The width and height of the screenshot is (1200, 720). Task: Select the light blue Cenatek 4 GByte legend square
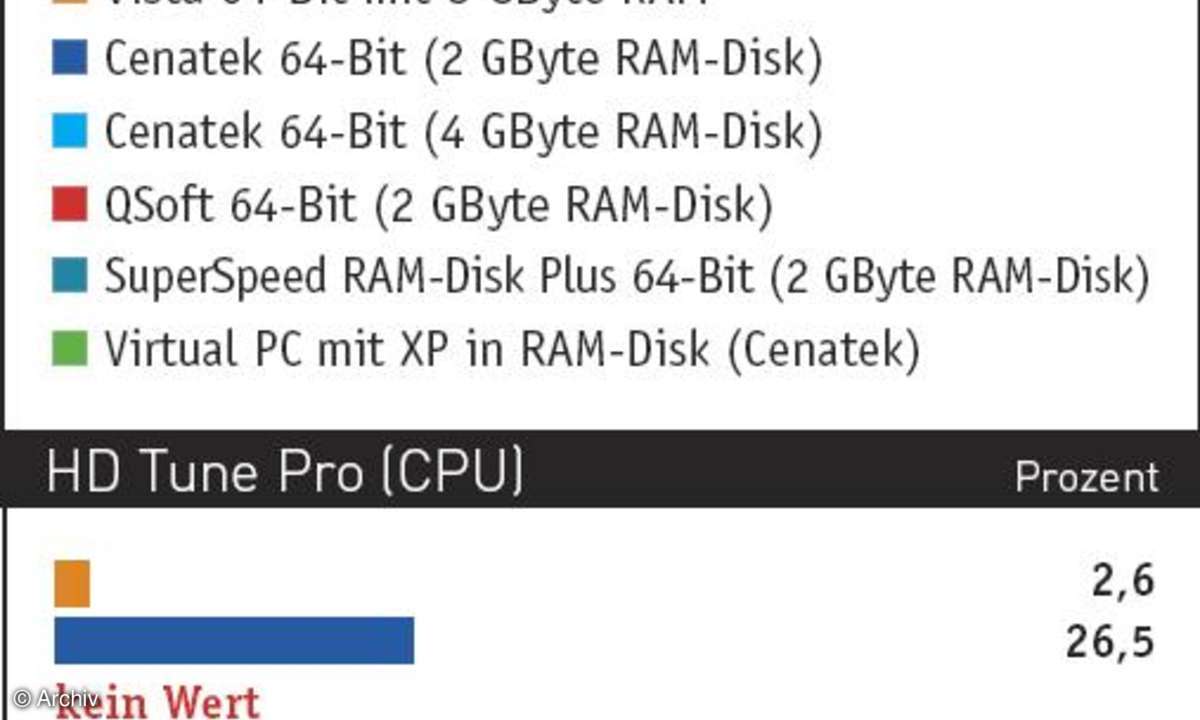coord(70,132)
